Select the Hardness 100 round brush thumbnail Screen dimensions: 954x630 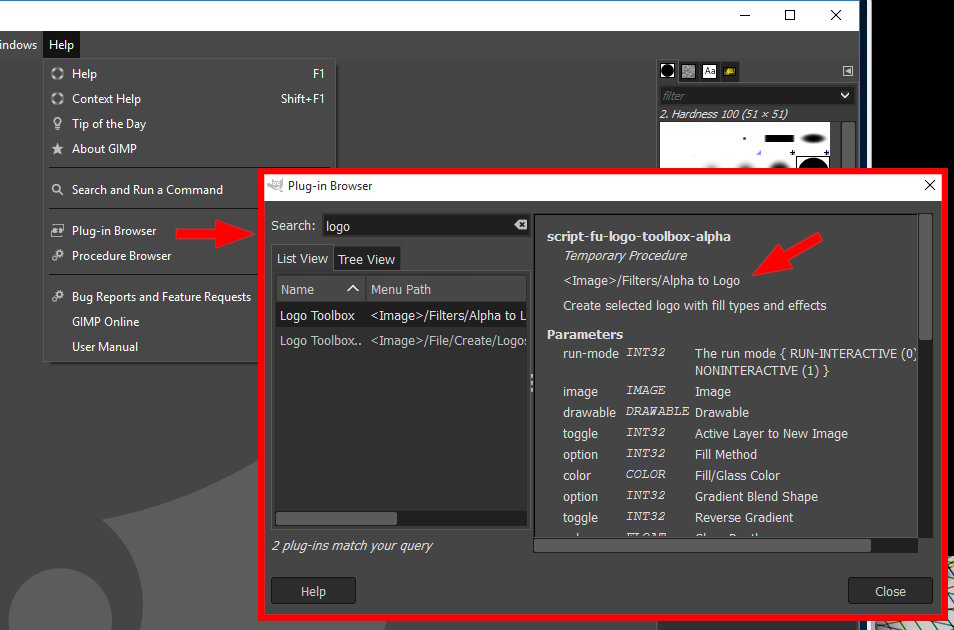(x=813, y=163)
